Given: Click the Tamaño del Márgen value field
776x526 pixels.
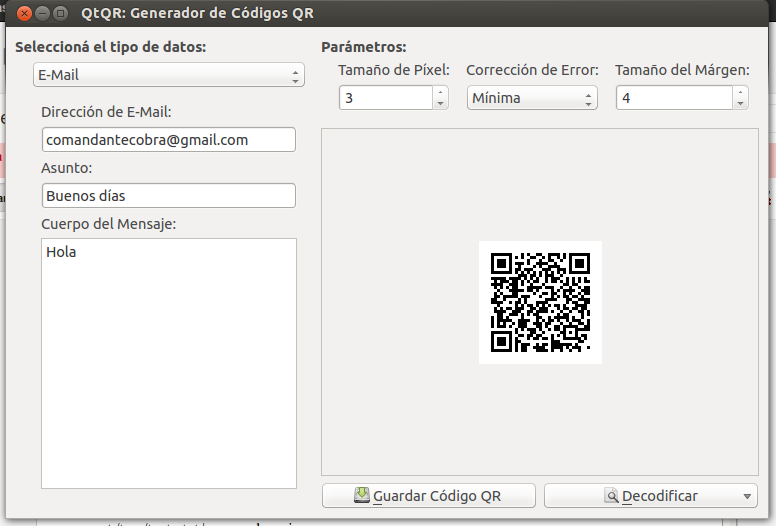Looking at the screenshot, I should (x=674, y=98).
